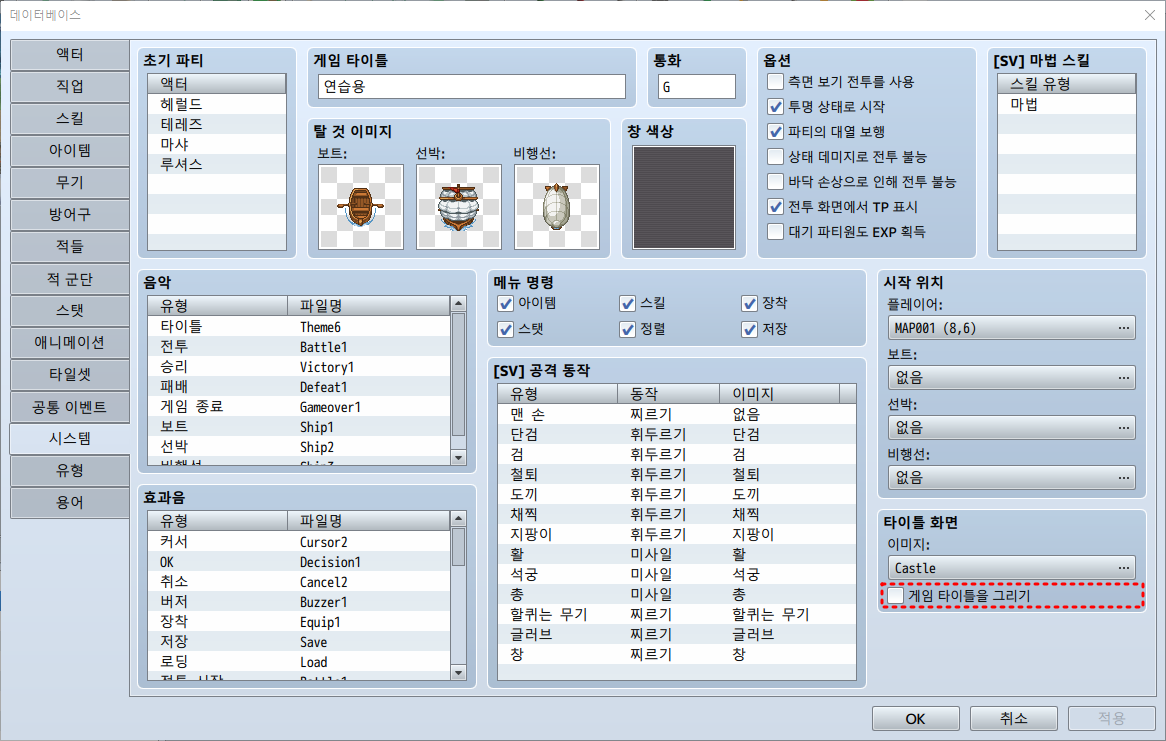
Task: Select Buzzer1 sound effect row
Action: (300, 602)
